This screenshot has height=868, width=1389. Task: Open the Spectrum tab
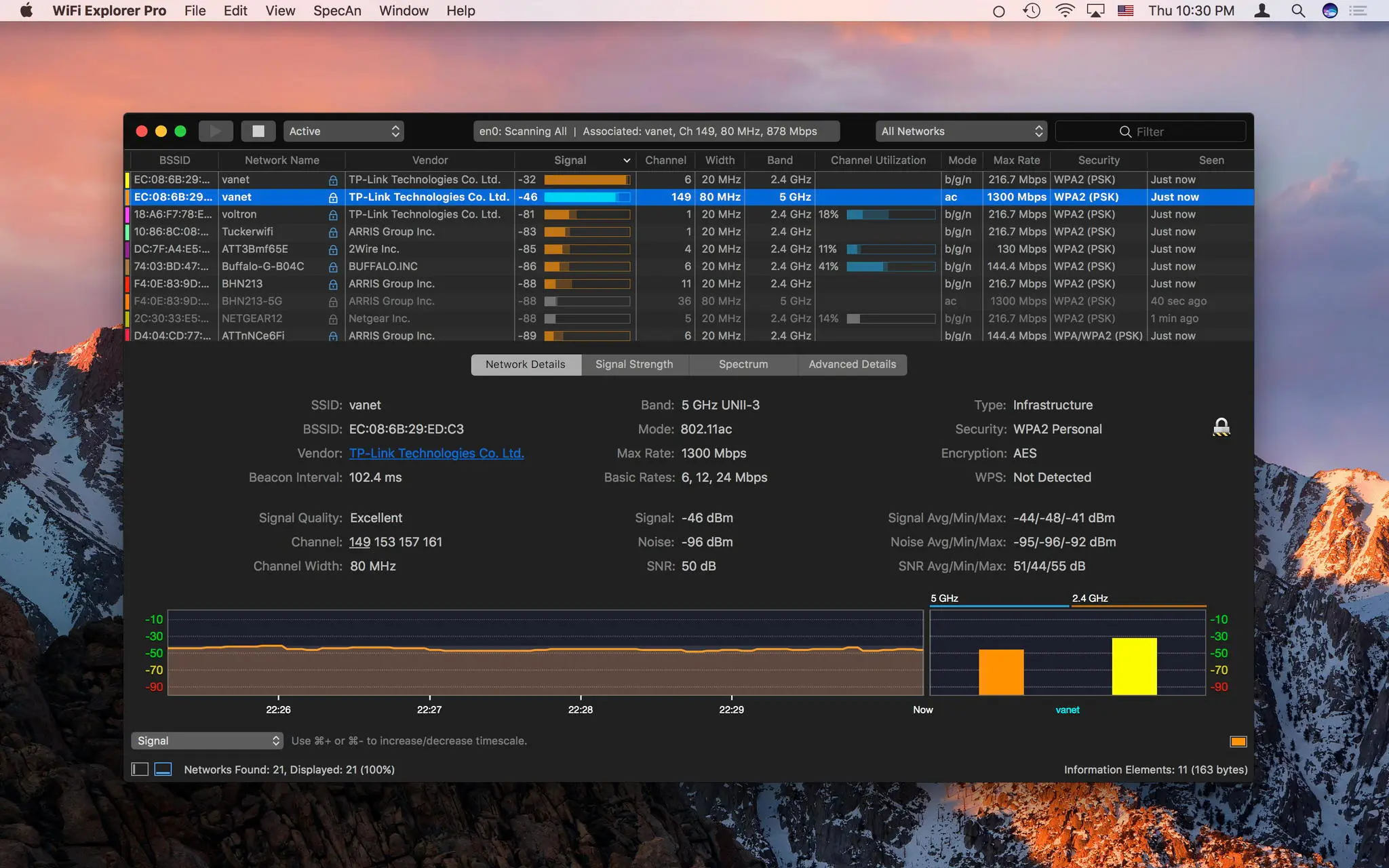743,364
